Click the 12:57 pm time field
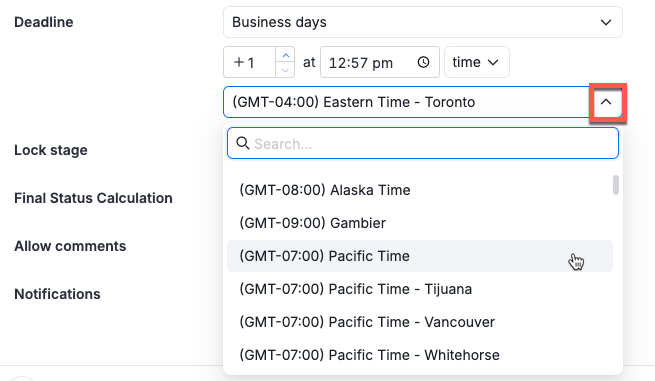Screen dimensions: 655x381 pos(380,62)
